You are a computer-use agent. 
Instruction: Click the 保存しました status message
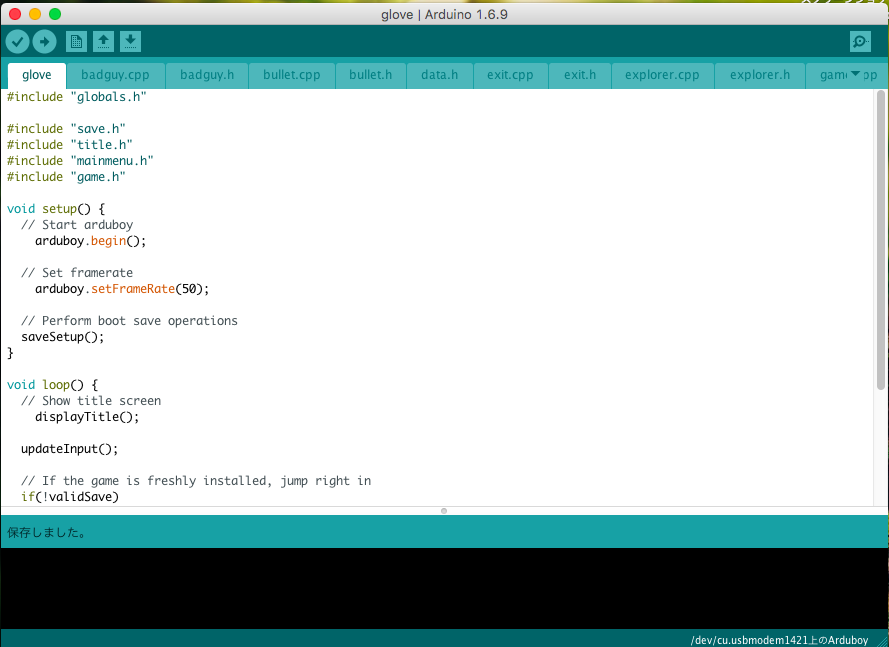pyautogui.click(x=46, y=532)
